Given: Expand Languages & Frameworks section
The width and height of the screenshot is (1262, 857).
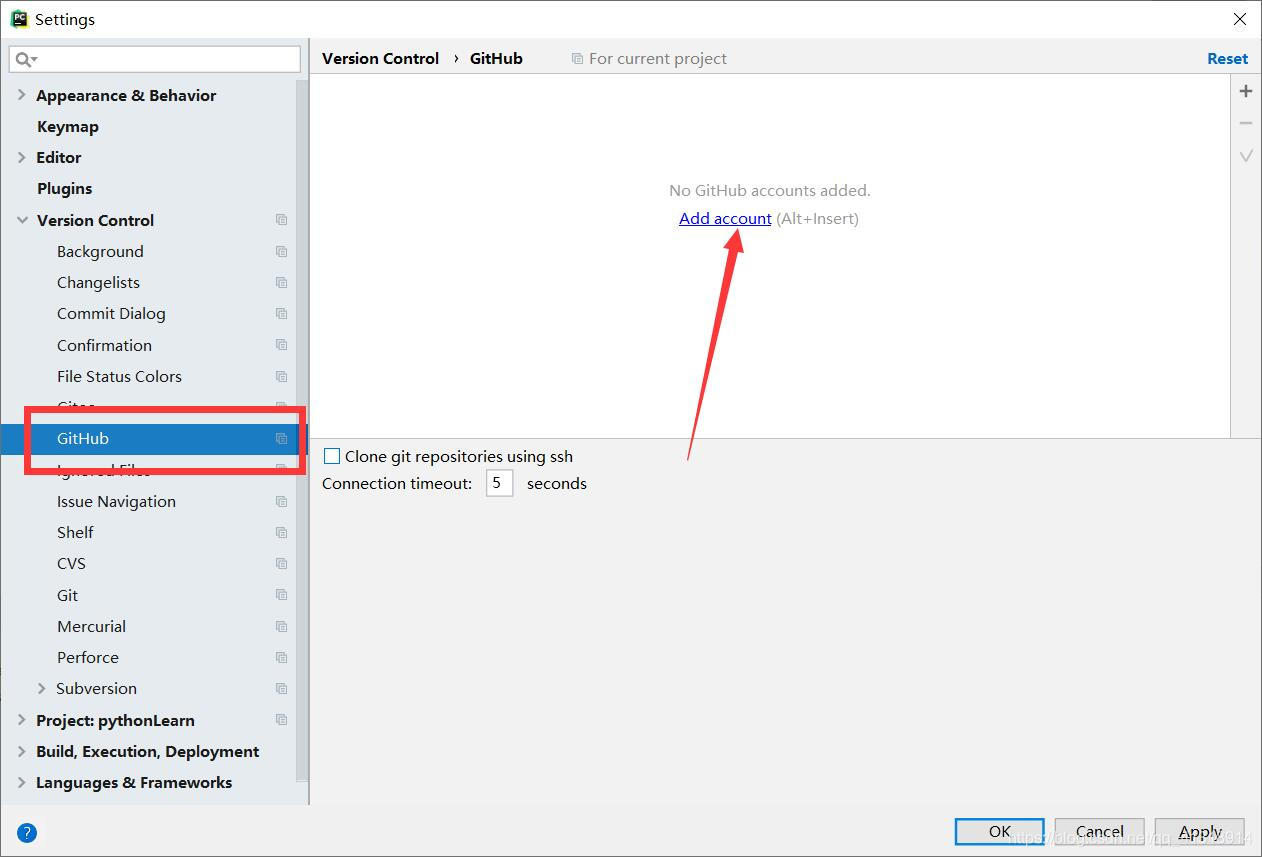Looking at the screenshot, I should (x=22, y=782).
